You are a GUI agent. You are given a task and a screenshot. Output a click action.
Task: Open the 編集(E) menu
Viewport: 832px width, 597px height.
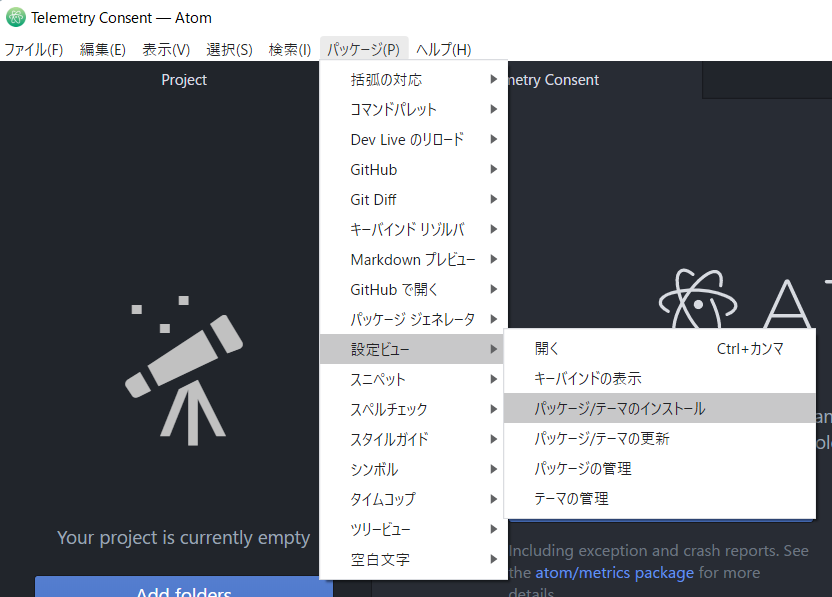click(x=102, y=49)
